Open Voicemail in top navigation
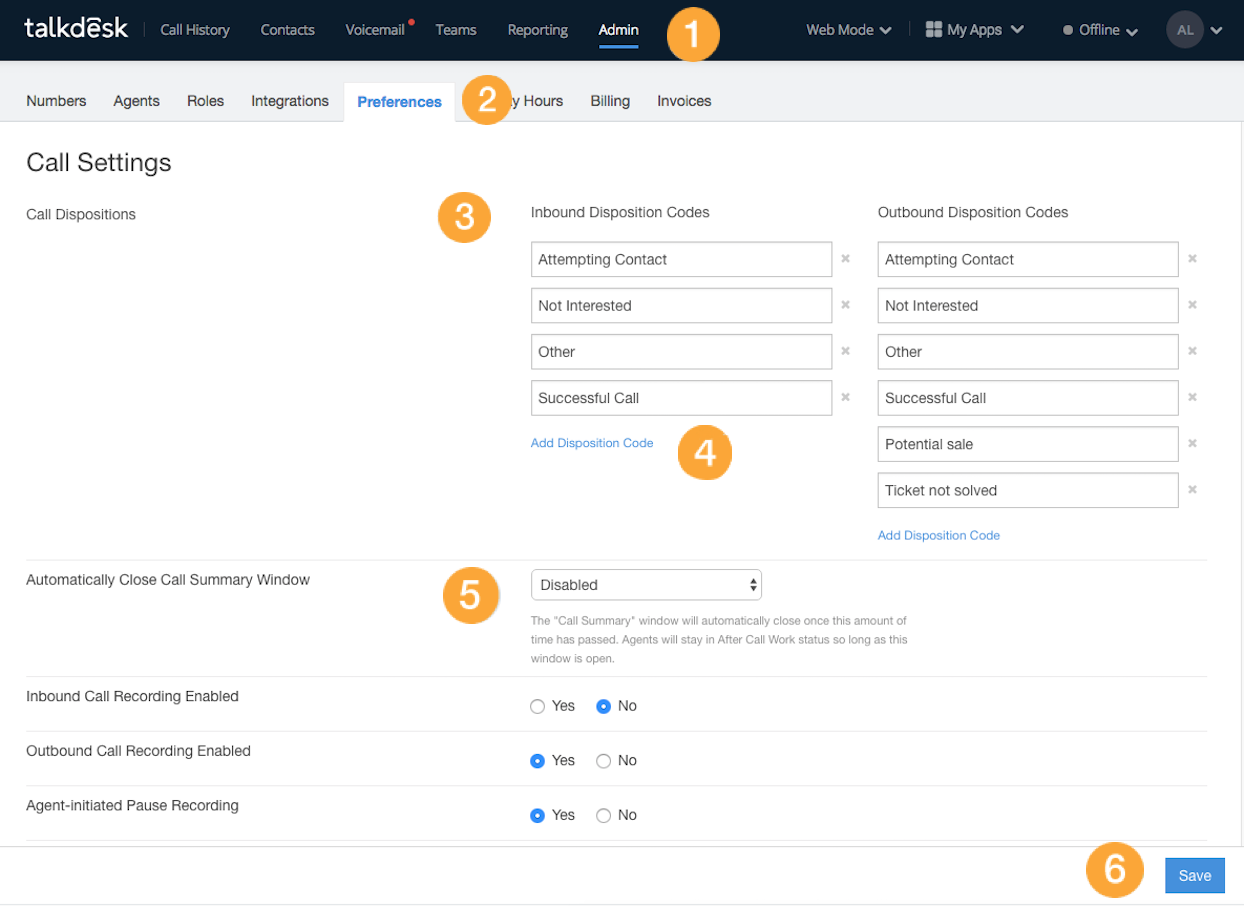 375,30
